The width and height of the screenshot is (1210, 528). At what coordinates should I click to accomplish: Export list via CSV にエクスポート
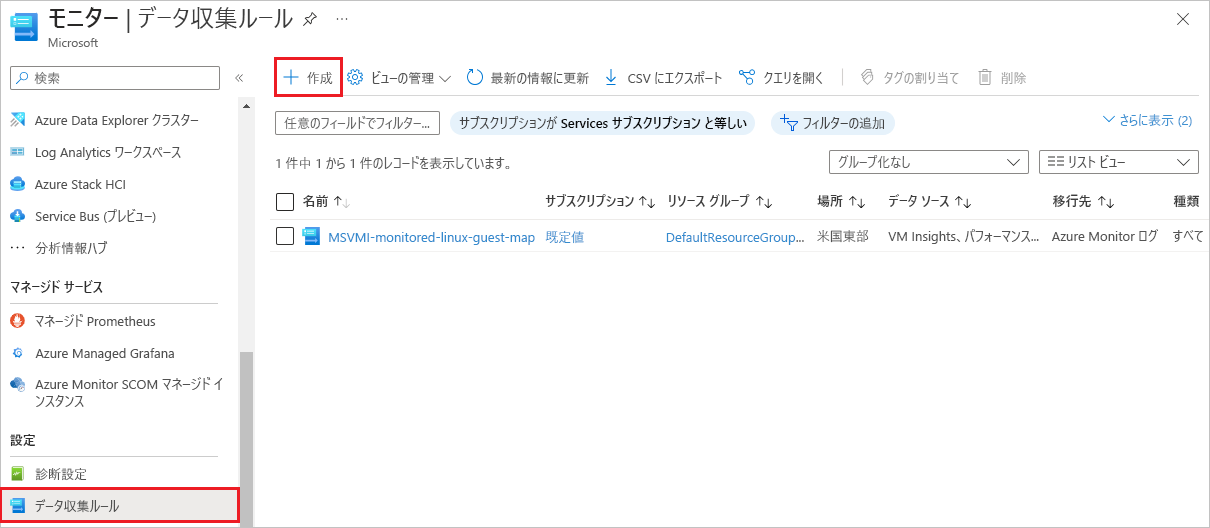[663, 78]
